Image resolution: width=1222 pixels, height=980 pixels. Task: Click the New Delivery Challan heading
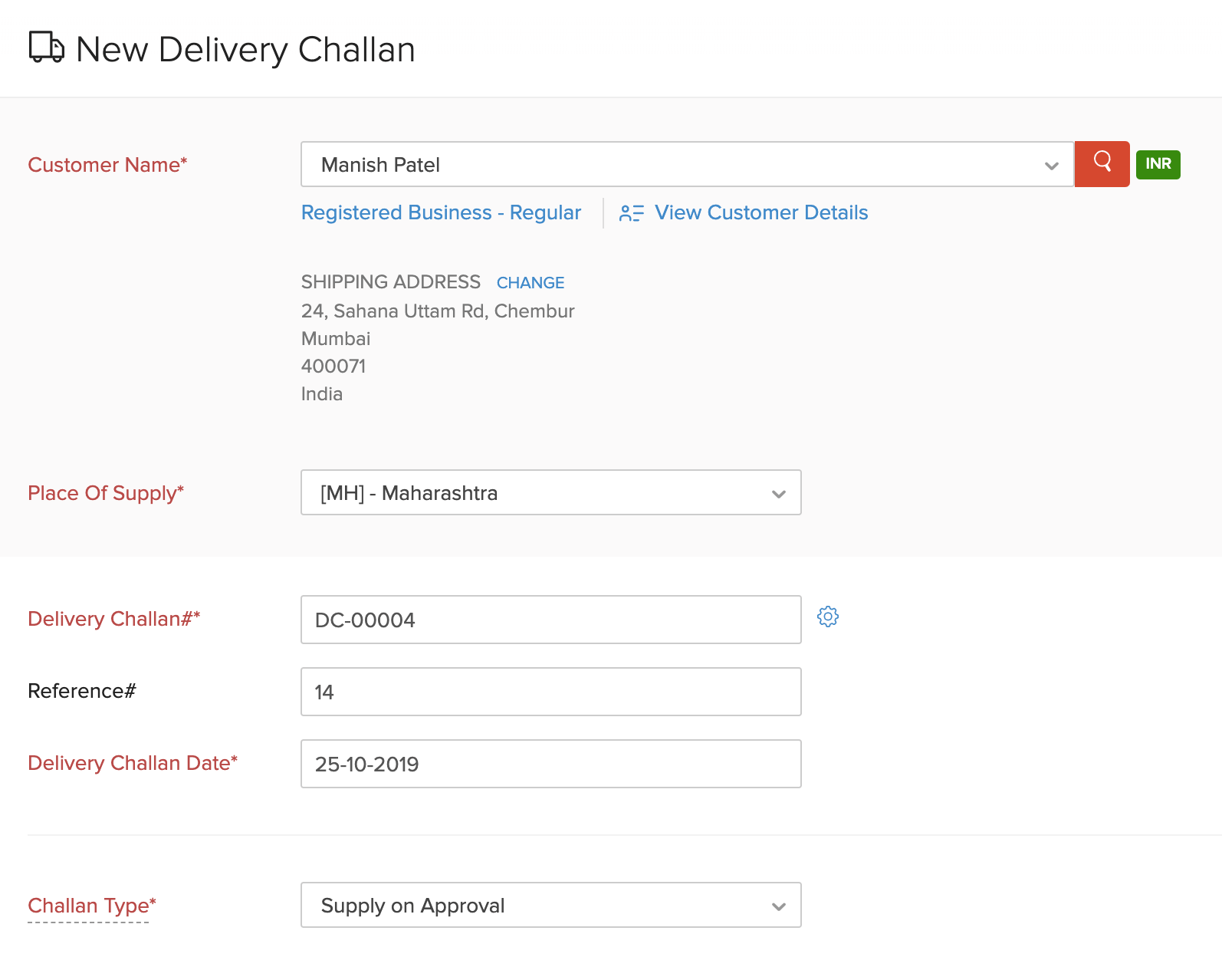coord(245,50)
